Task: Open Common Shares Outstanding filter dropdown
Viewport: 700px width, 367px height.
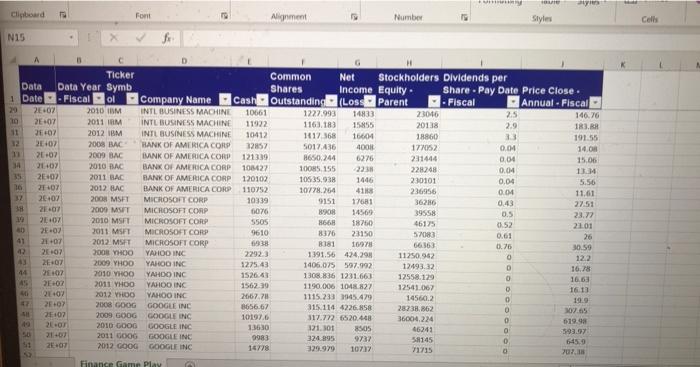Action: (x=331, y=101)
